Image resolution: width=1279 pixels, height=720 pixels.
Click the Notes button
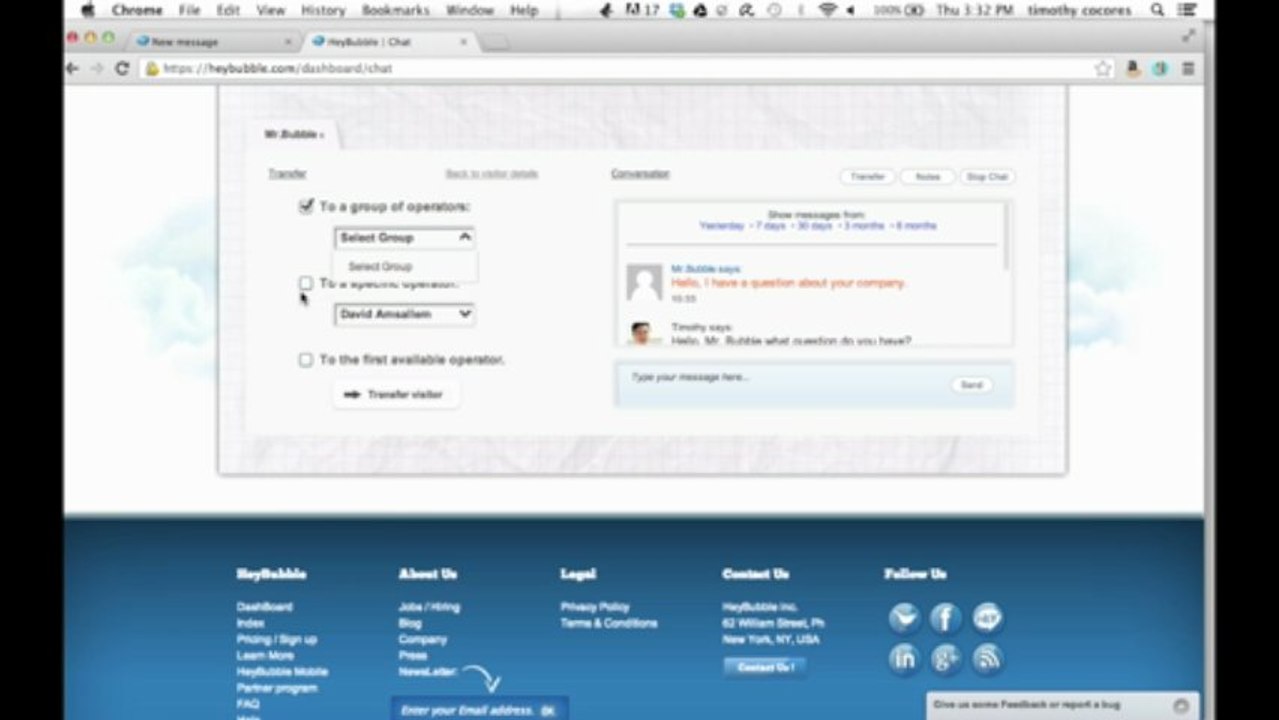(928, 177)
